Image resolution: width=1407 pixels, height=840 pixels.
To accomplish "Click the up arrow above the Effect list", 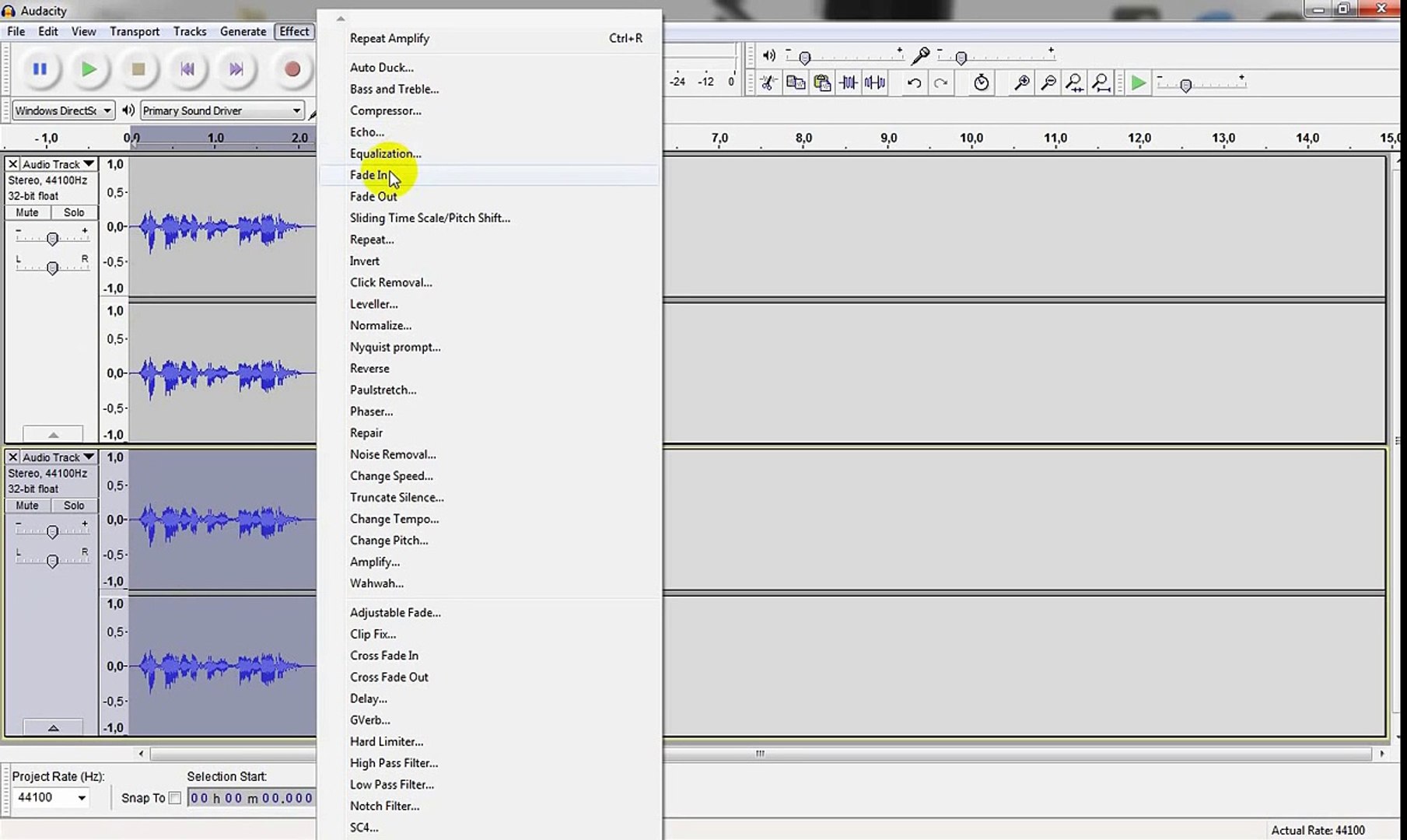I will coord(341,19).
